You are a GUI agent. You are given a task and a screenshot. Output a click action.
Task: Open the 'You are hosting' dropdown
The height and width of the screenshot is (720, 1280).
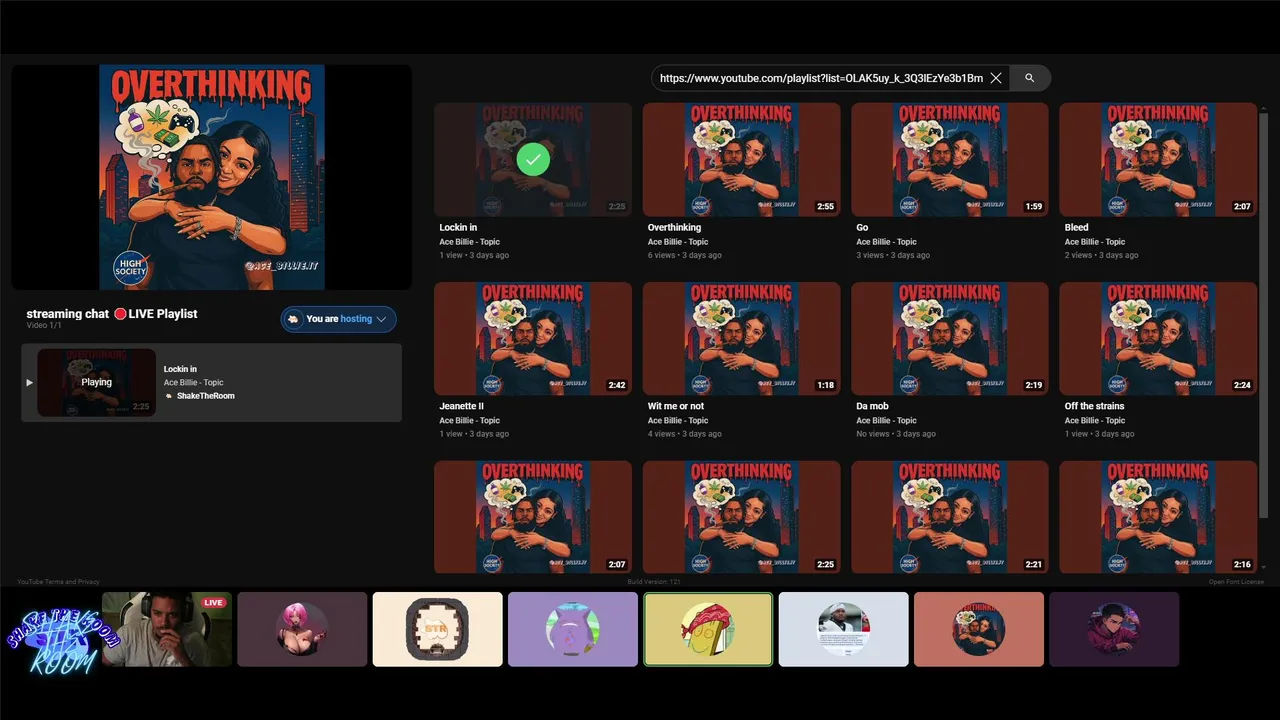(x=339, y=319)
